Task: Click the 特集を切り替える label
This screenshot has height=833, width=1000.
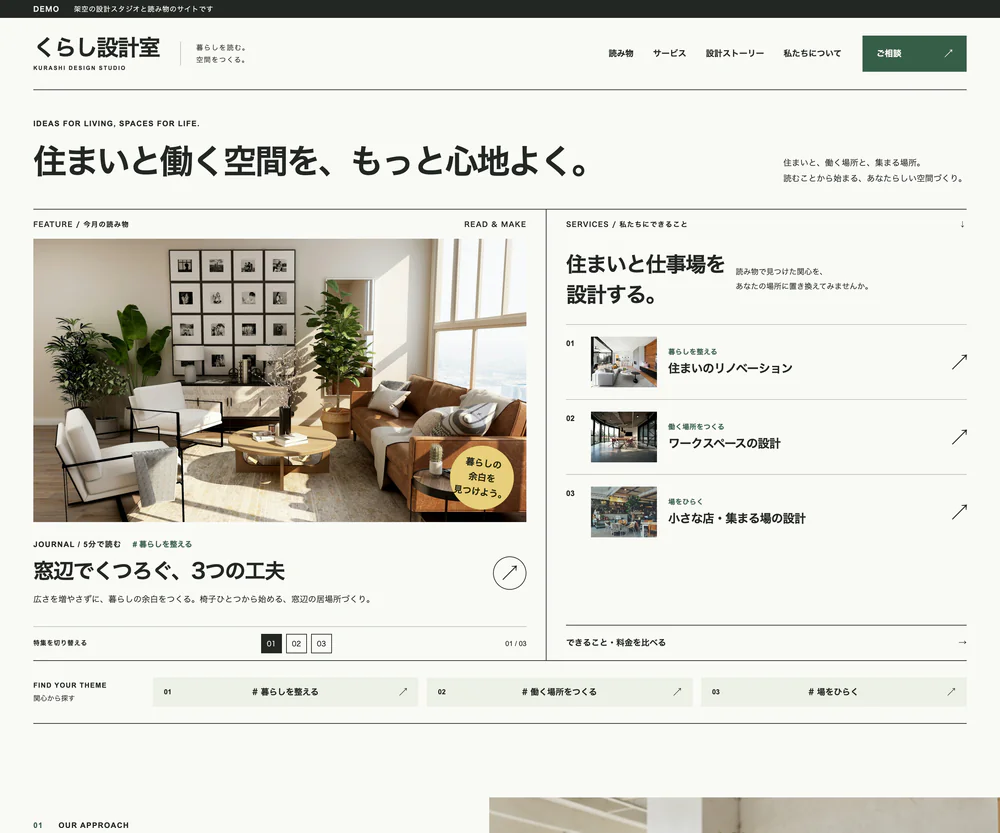Action: tap(60, 643)
